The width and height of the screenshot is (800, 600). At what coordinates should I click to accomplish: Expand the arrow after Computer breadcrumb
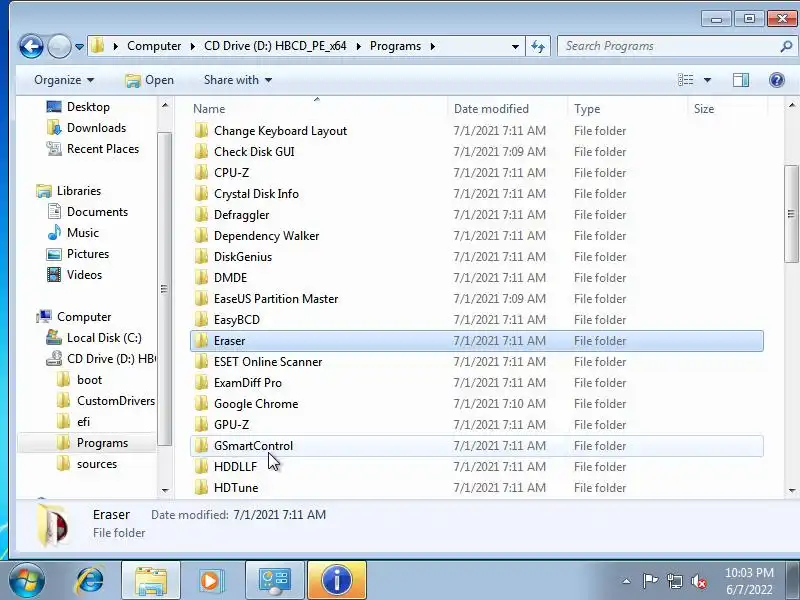192,46
